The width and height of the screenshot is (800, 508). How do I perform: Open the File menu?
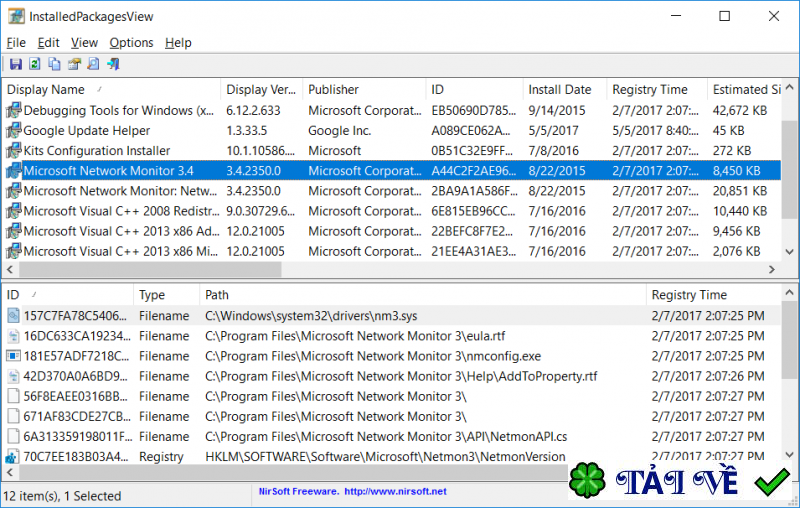[16, 43]
